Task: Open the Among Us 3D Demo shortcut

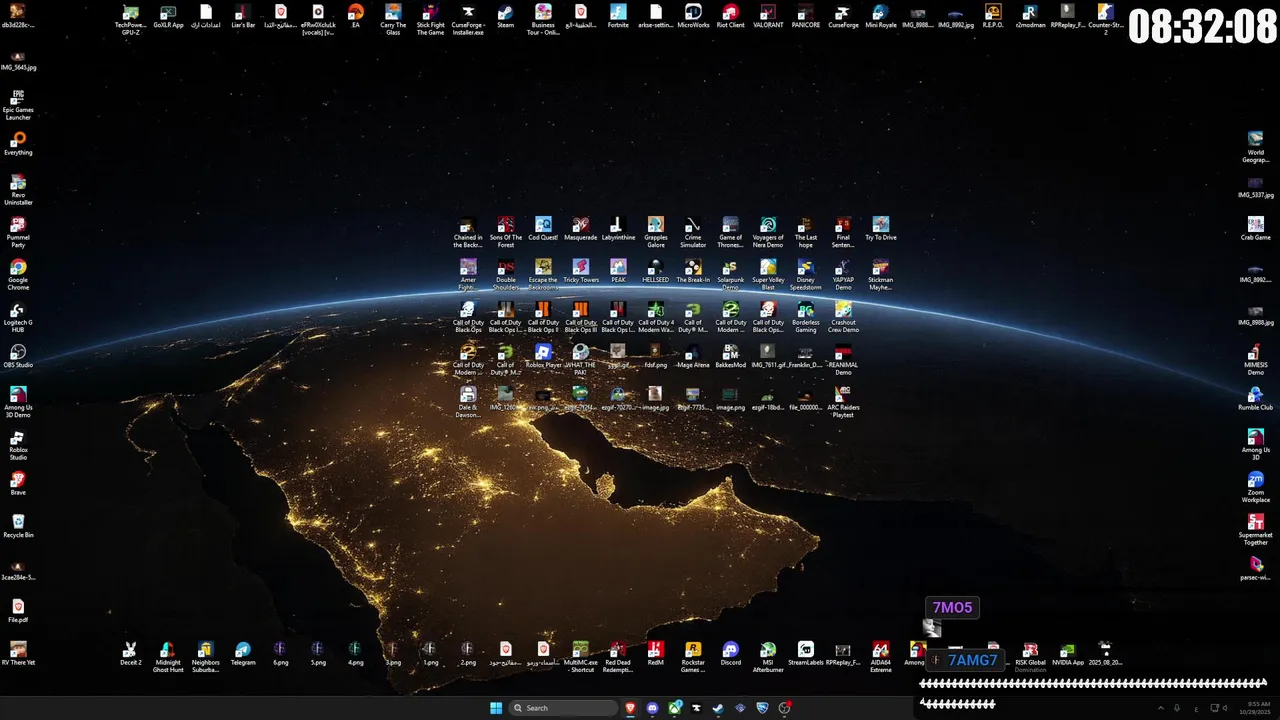Action: (x=18, y=402)
